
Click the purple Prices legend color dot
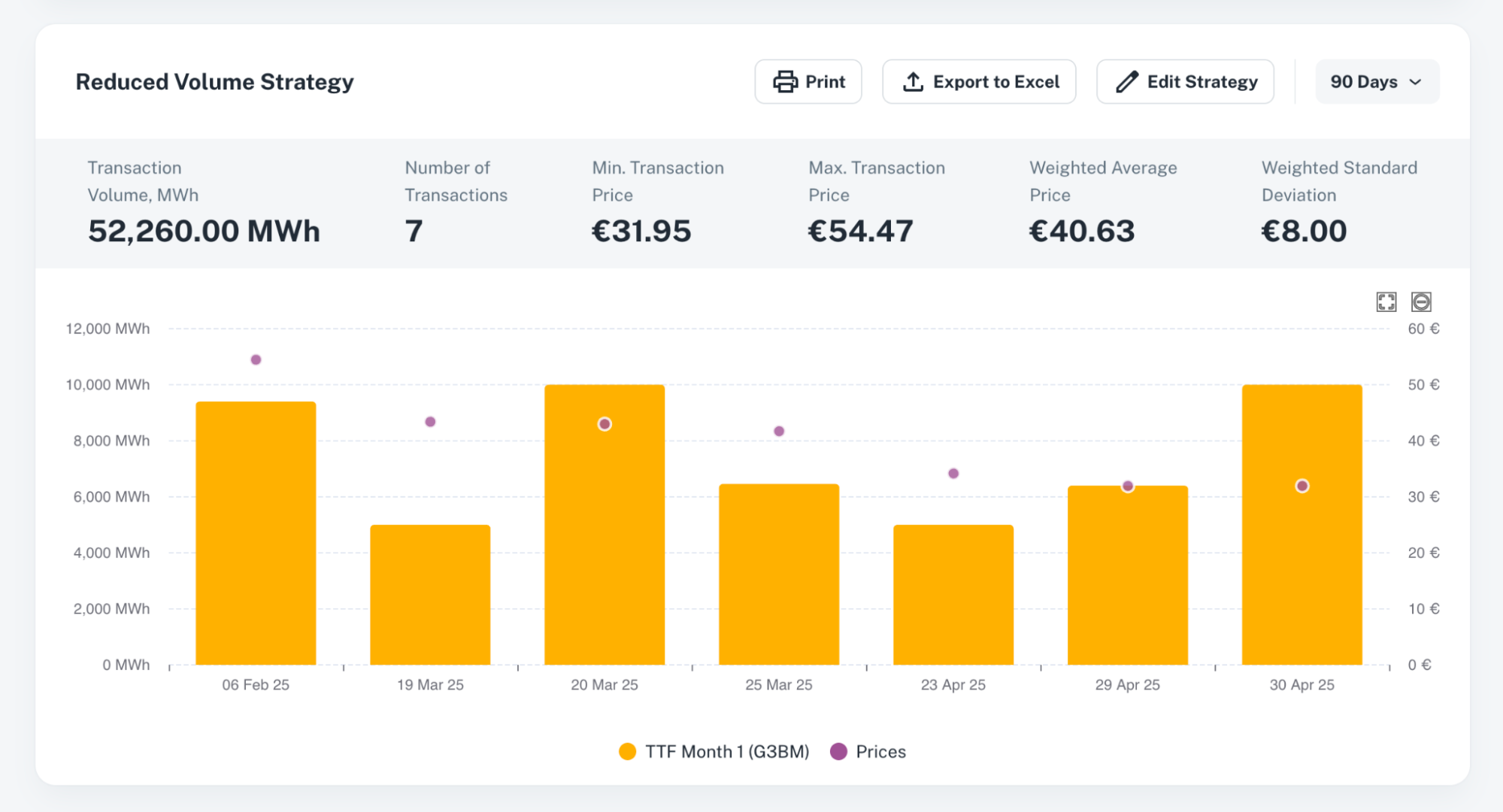[x=838, y=752]
